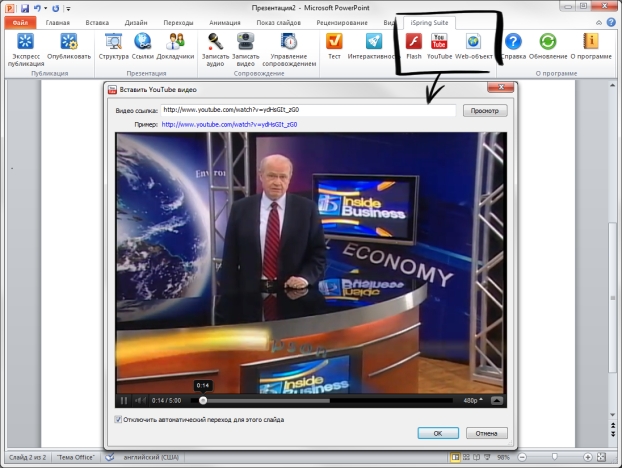The height and width of the screenshot is (468, 622).
Task: Click the vertical slide scrollbar
Action: click(x=612, y=297)
